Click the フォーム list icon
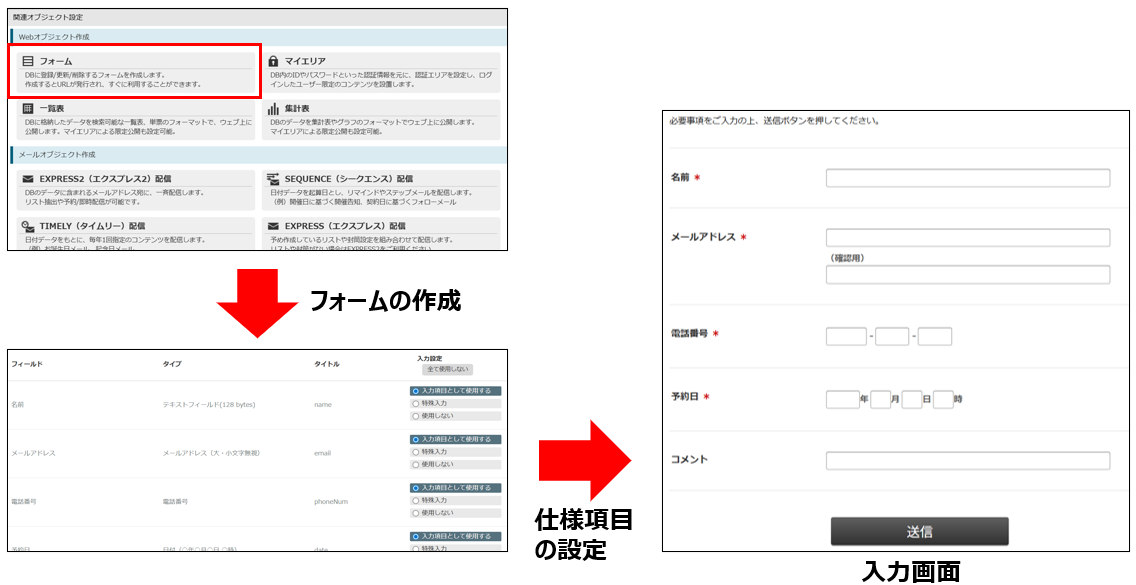Screen dimensions: 1136x585 coord(28,61)
